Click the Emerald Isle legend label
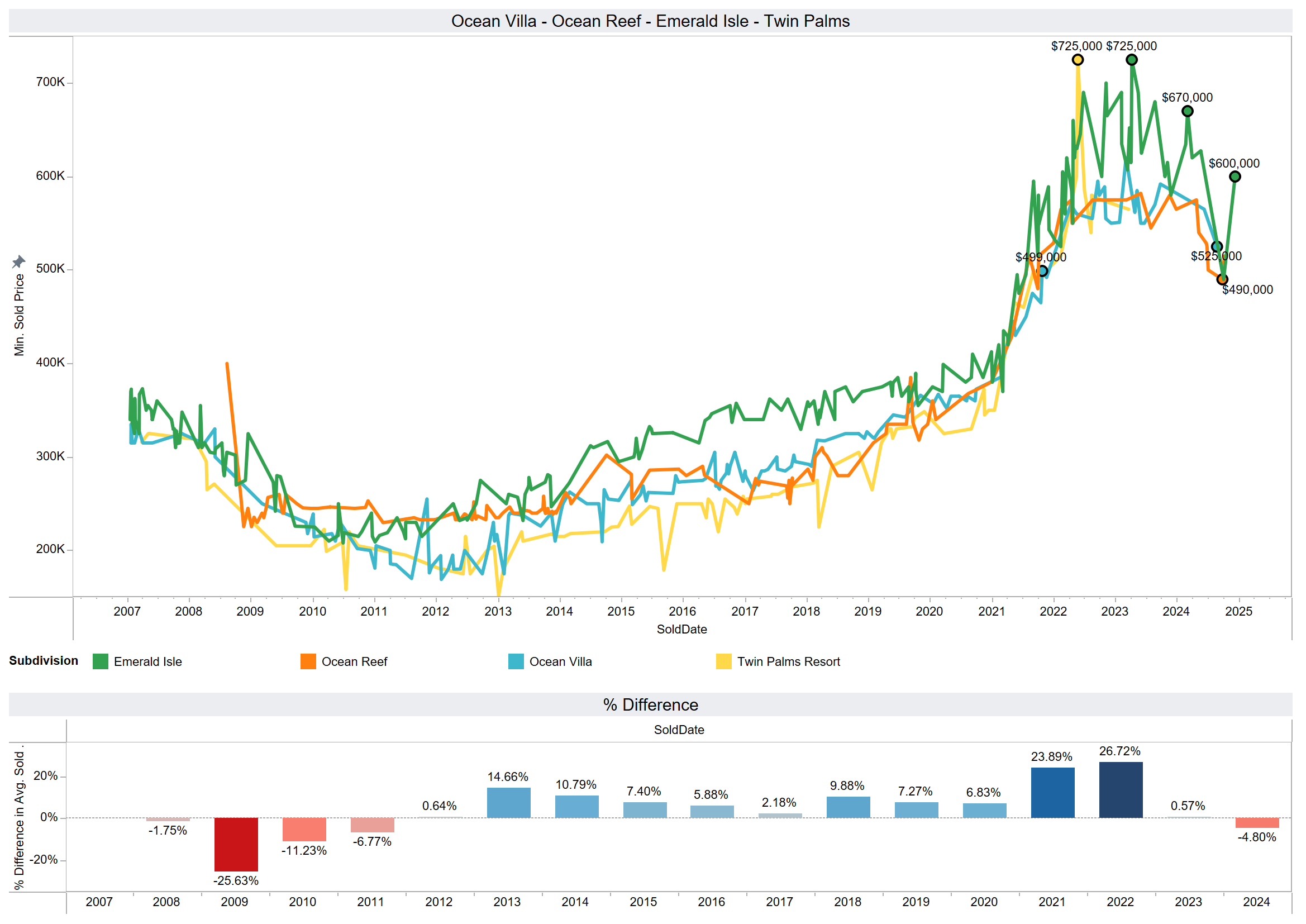Image resolution: width=1306 pixels, height=924 pixels. pyautogui.click(x=148, y=661)
